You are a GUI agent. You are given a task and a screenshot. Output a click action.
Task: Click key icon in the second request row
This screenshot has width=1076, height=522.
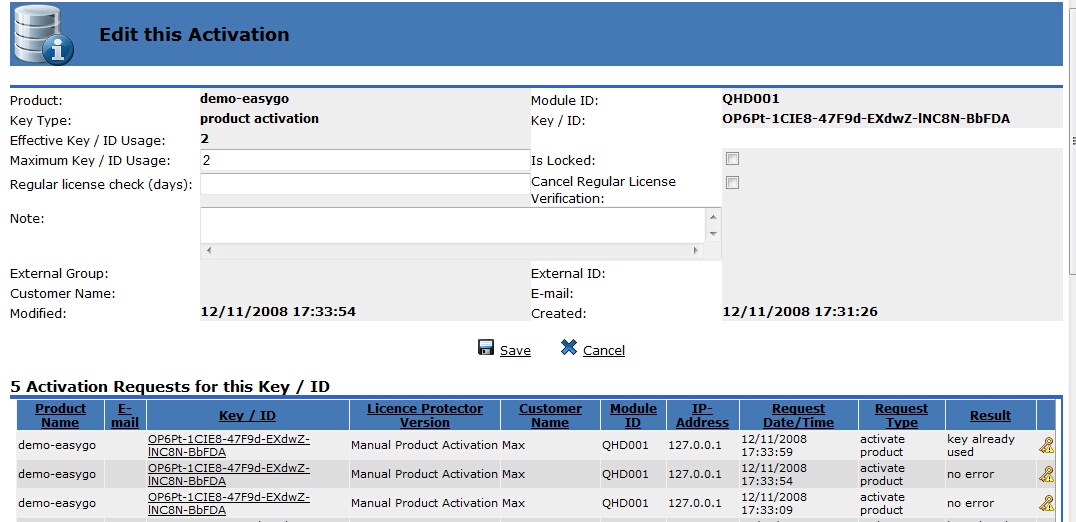(1046, 475)
